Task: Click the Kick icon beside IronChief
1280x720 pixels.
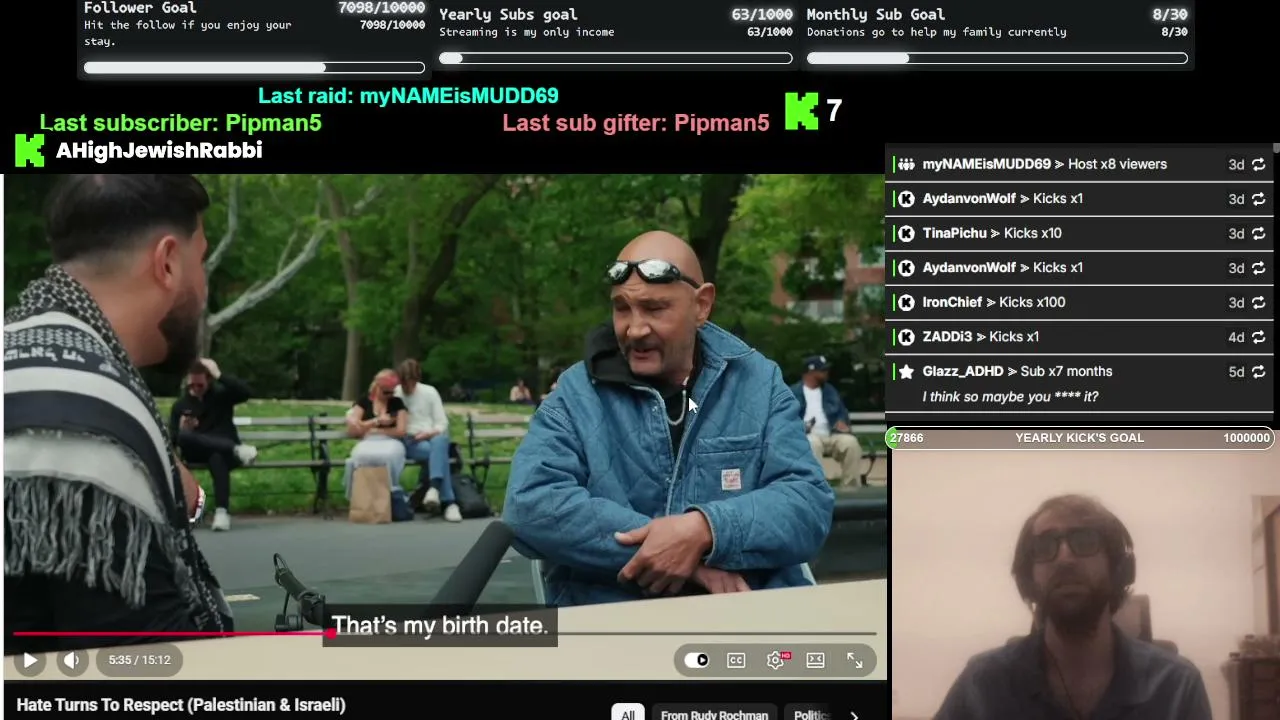Action: [906, 302]
